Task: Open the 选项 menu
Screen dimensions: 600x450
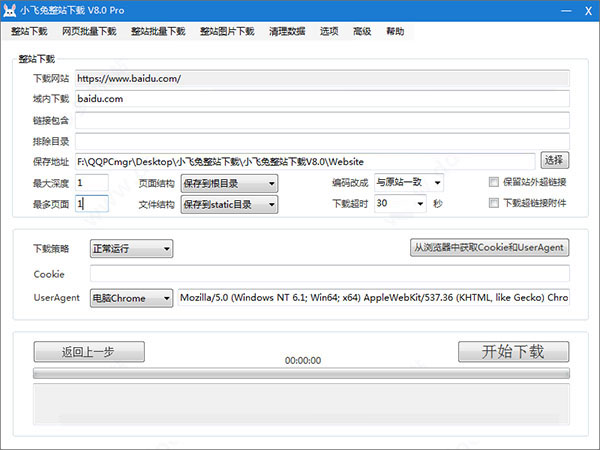Action: tap(329, 31)
